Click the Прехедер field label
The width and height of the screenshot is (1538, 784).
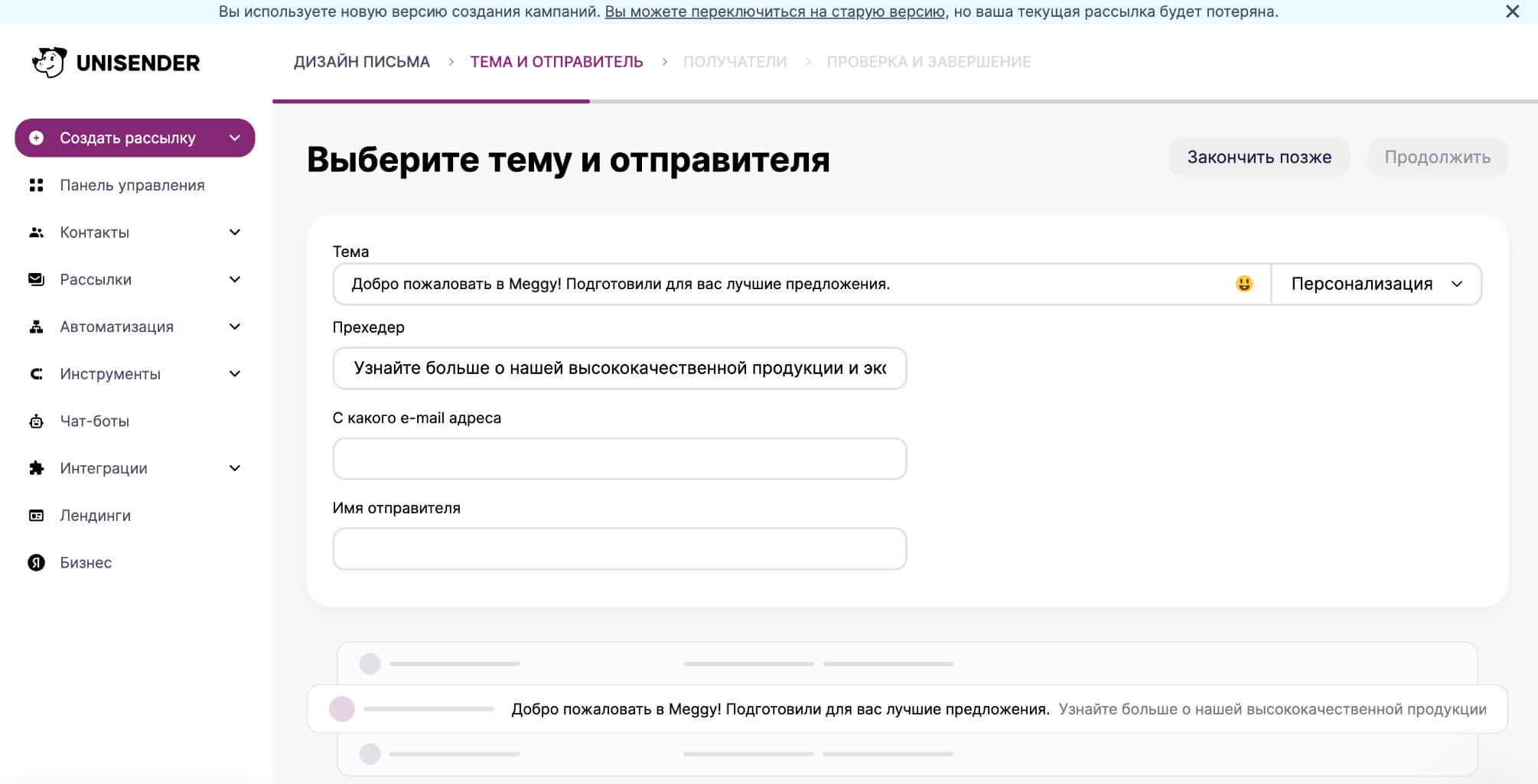[x=369, y=327]
